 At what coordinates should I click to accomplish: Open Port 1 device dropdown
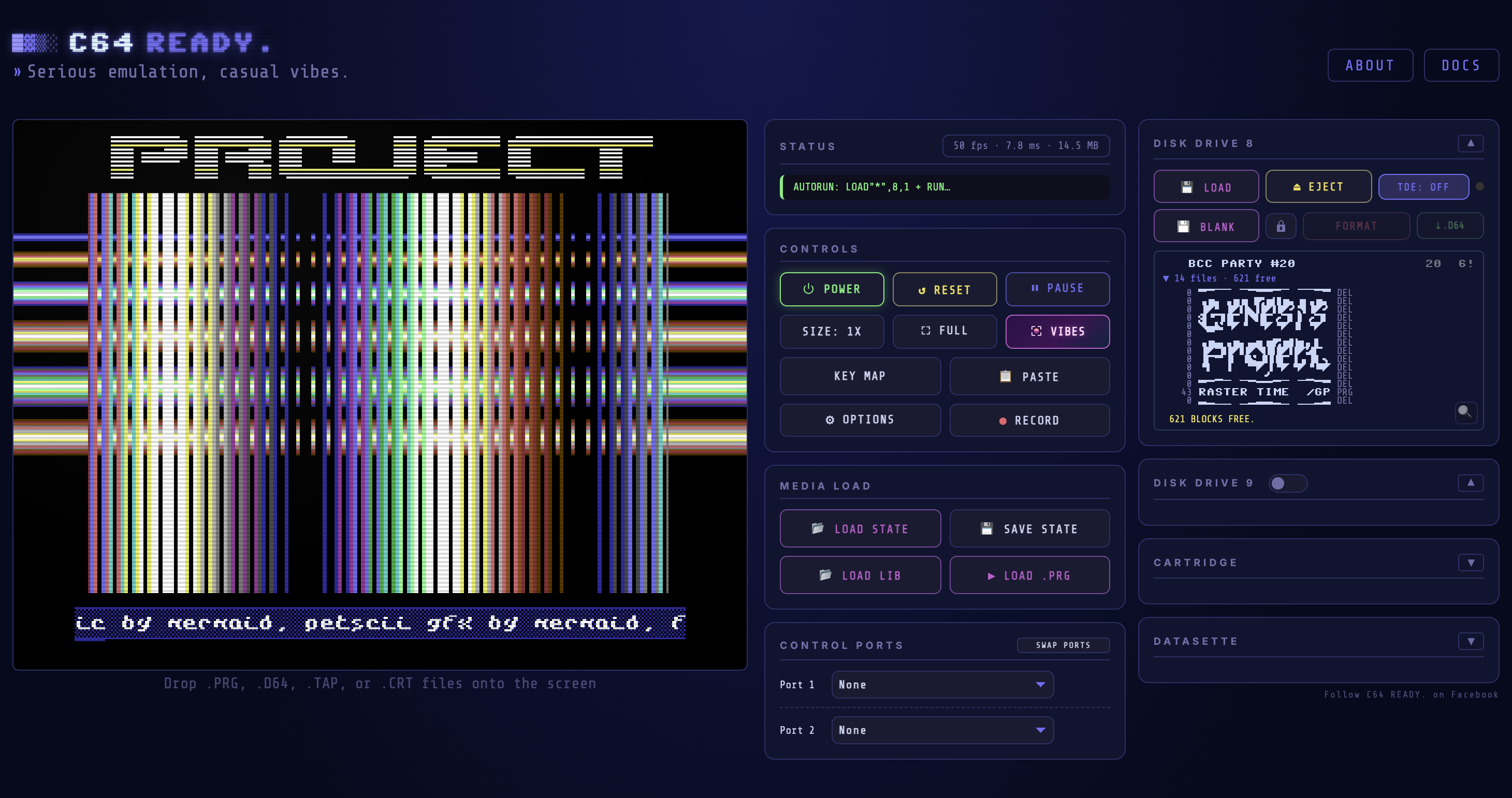click(x=942, y=685)
